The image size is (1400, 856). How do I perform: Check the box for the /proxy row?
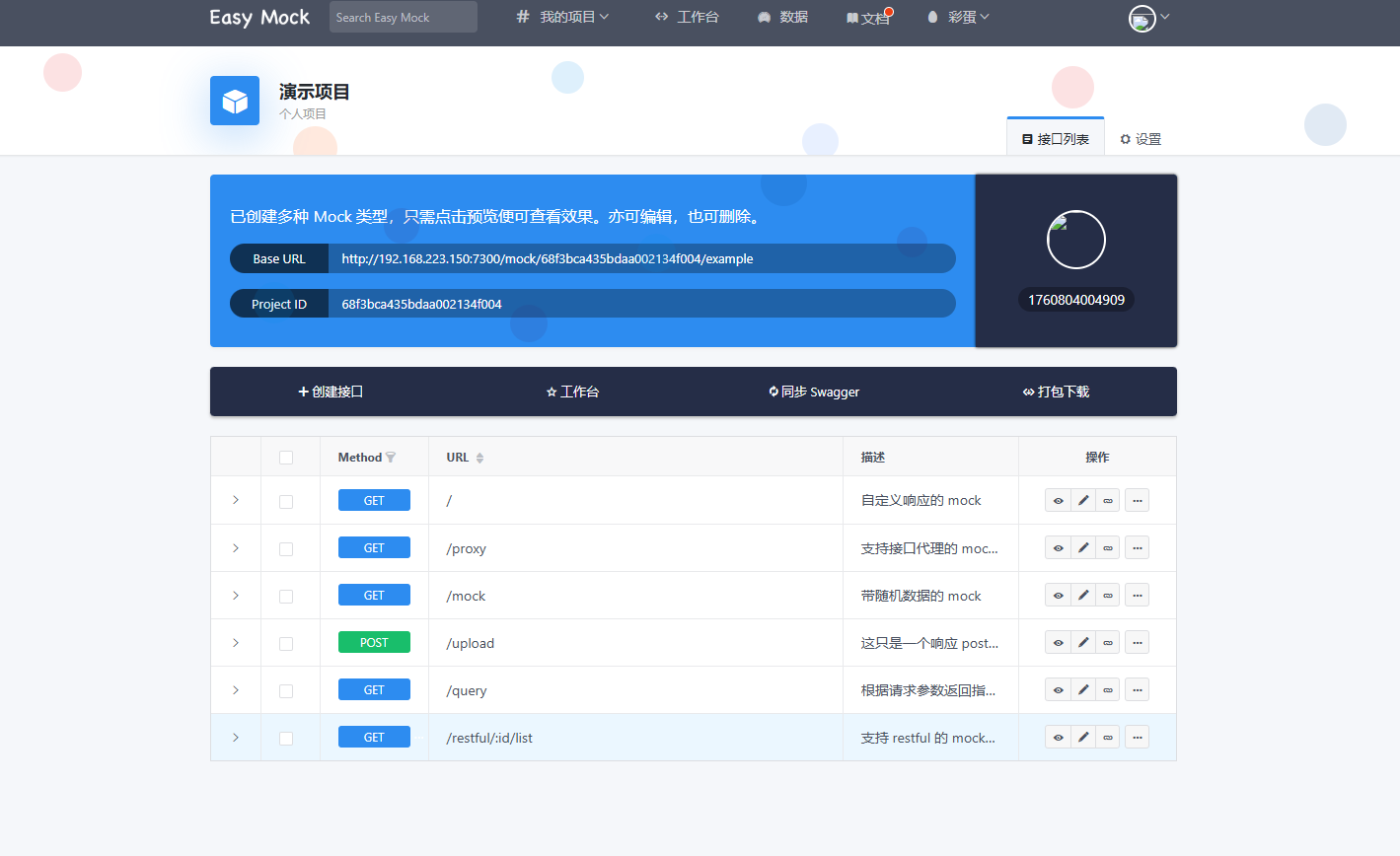coord(286,548)
